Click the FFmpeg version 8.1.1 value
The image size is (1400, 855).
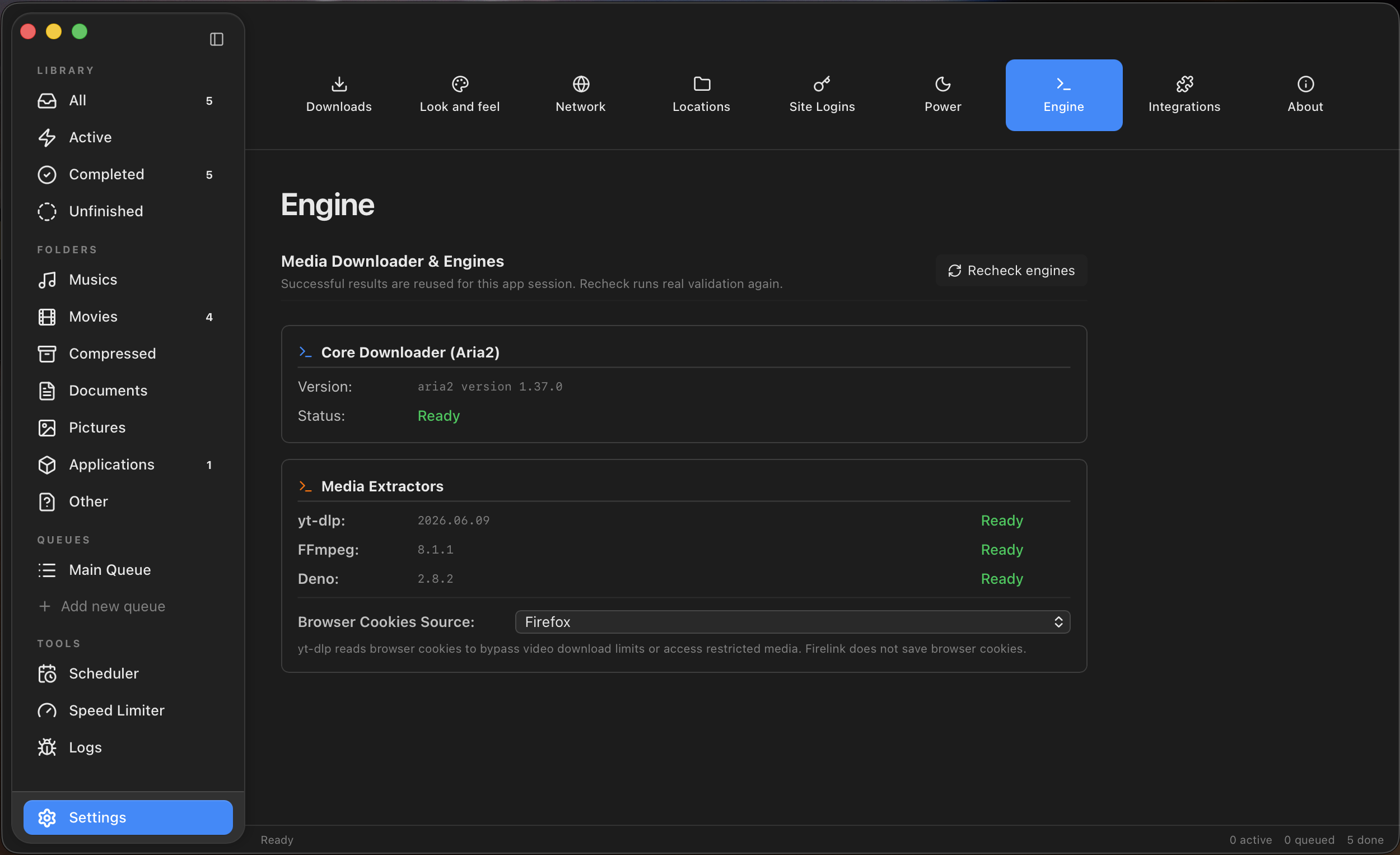435,550
